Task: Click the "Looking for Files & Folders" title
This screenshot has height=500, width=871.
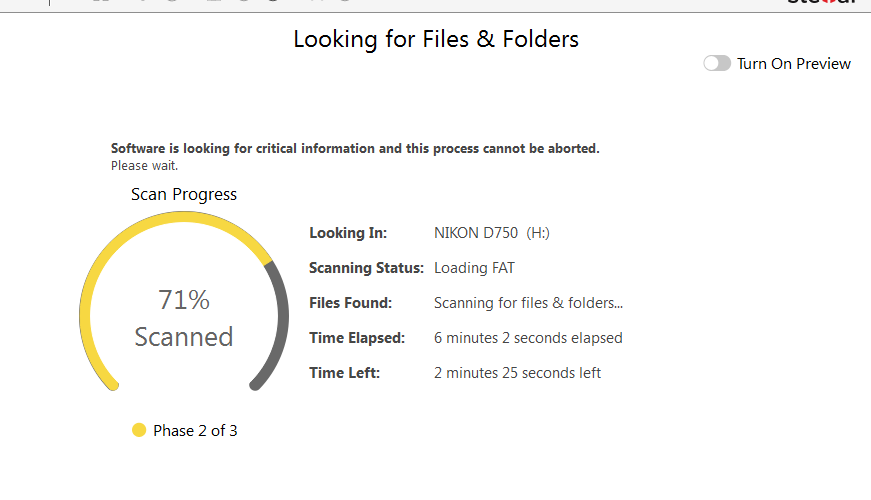Action: click(x=435, y=39)
